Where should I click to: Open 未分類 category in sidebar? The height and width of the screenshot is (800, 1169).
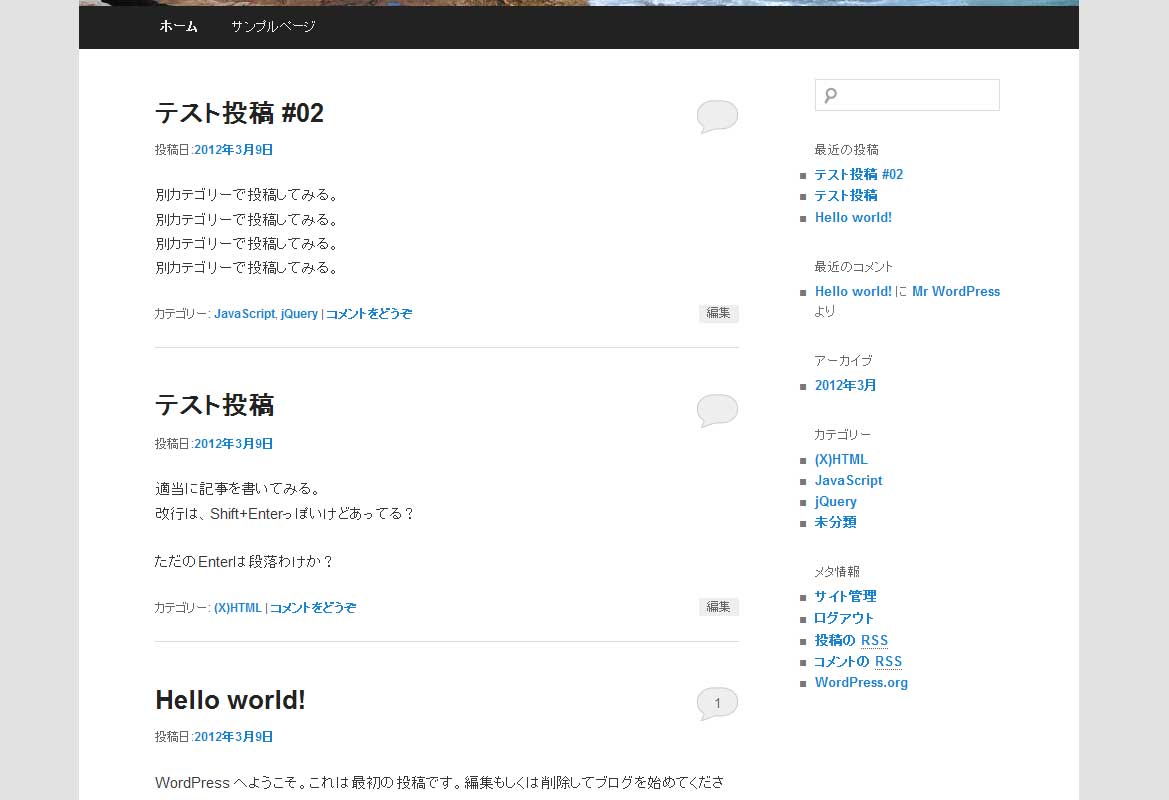836,523
